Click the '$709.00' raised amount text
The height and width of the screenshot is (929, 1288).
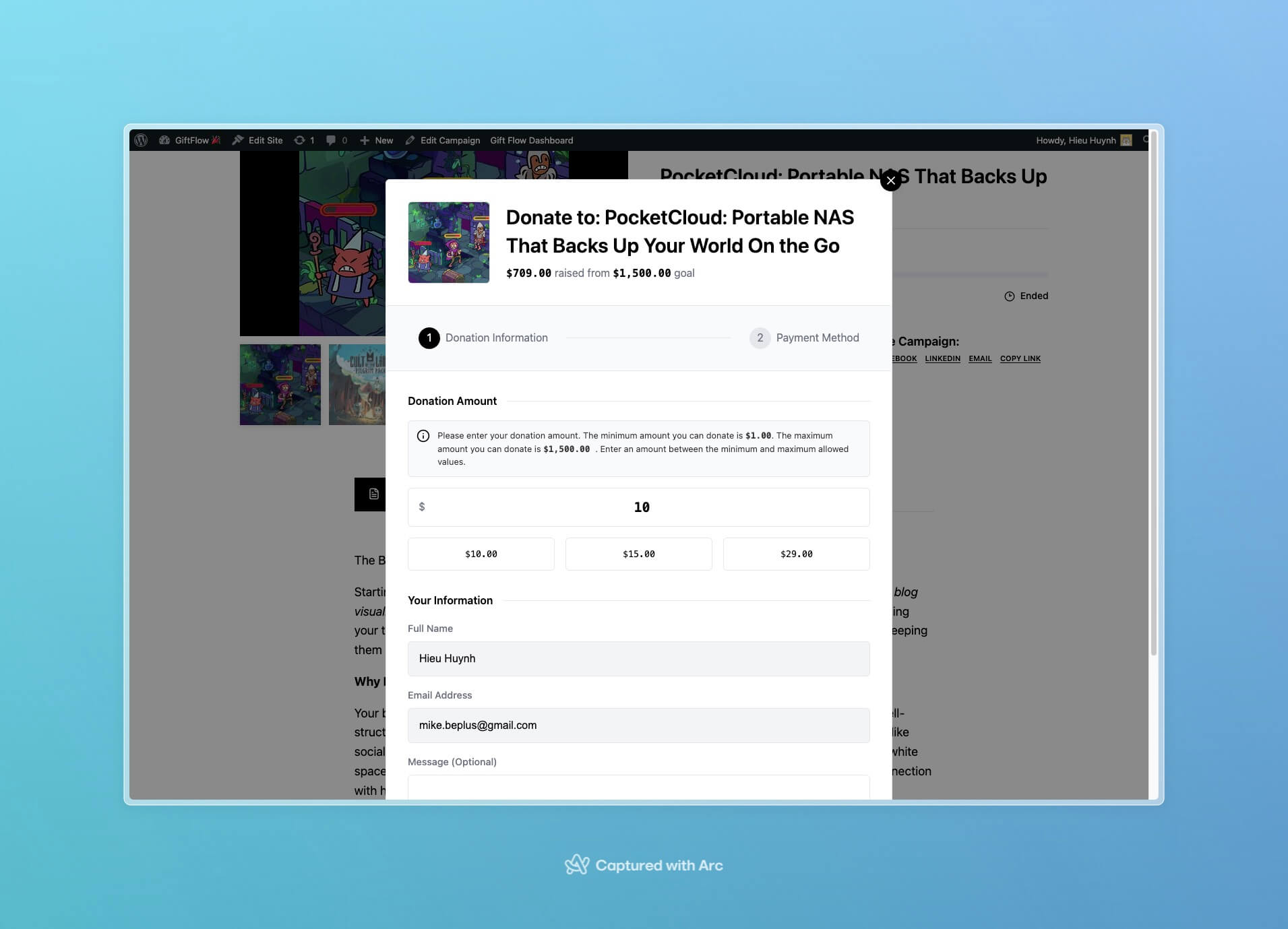click(528, 273)
